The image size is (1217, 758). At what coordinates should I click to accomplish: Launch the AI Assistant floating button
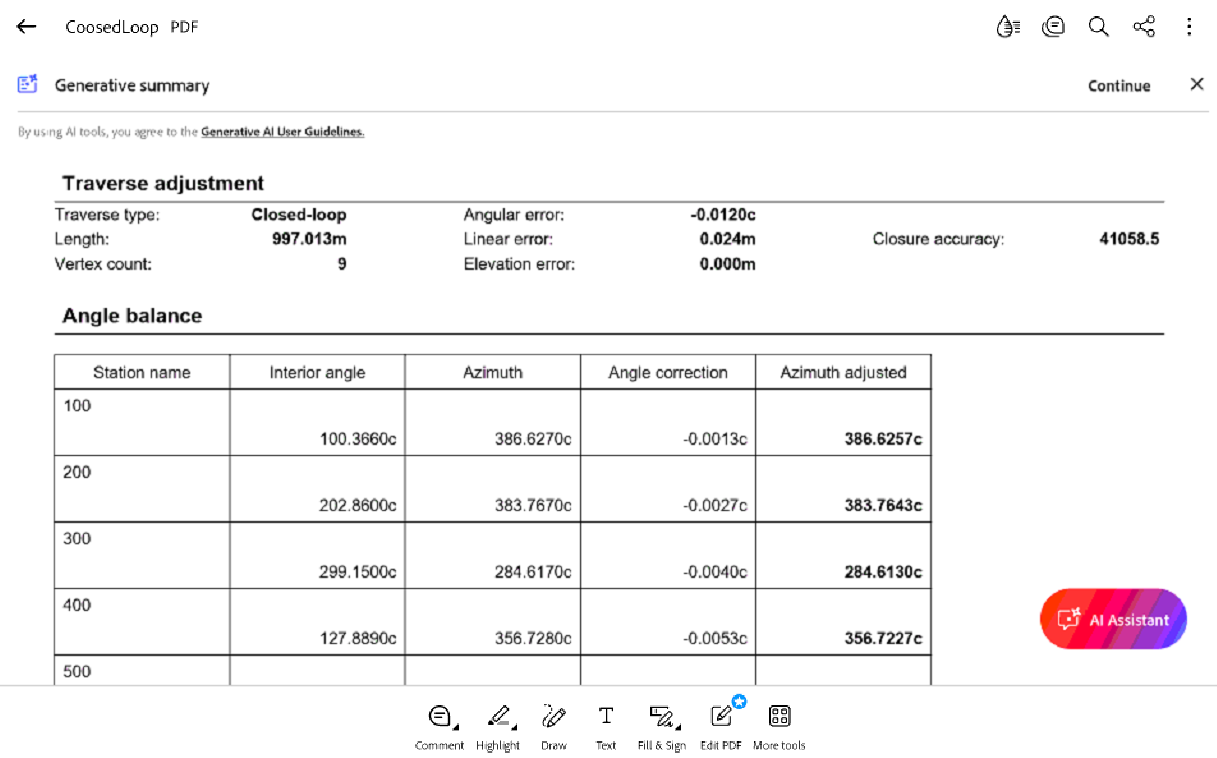1113,619
